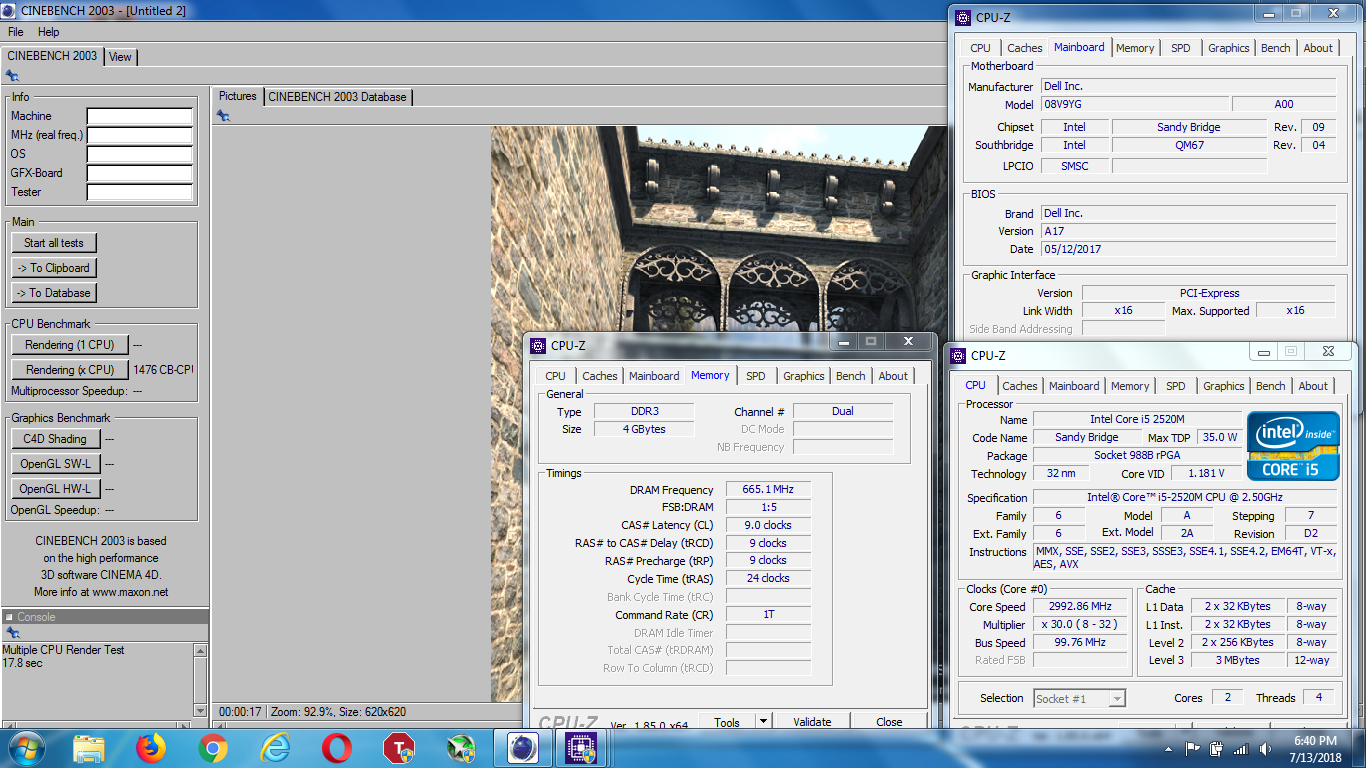The height and width of the screenshot is (768, 1366).
Task: Open SPD tab in the CPU-Z Memory window
Action: click(x=756, y=376)
